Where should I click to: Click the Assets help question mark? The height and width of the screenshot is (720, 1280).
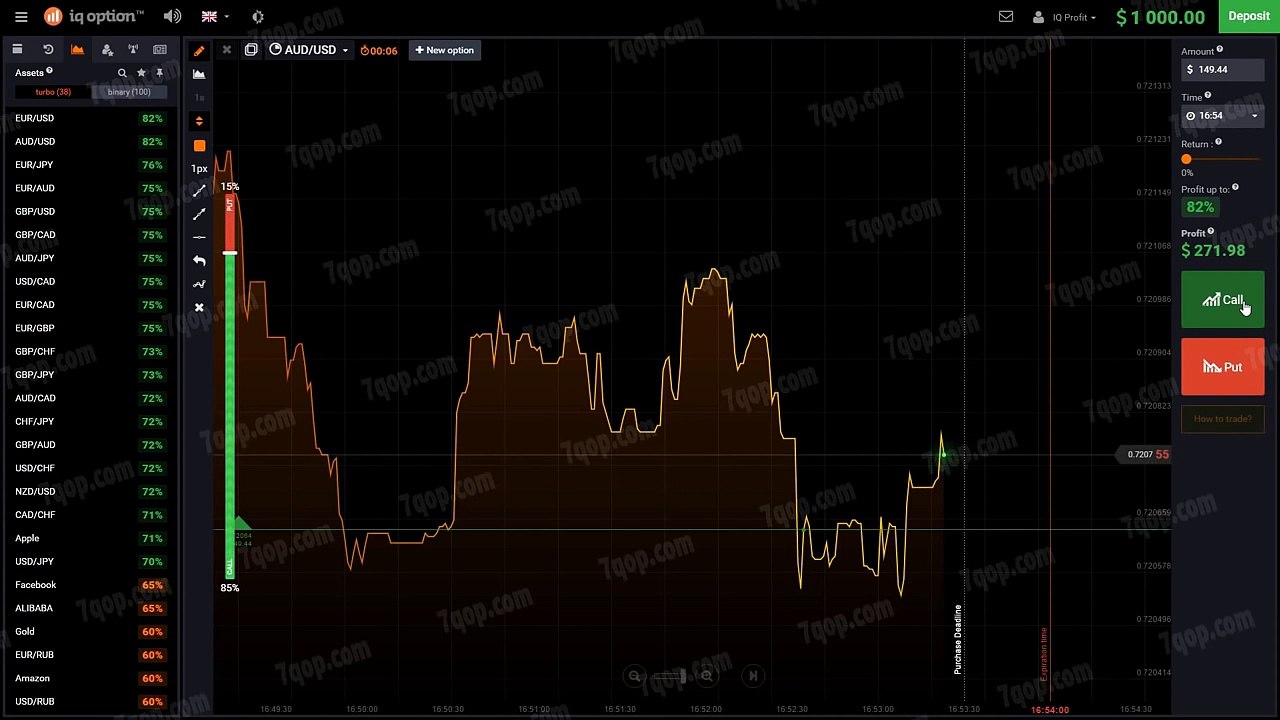pyautogui.click(x=49, y=71)
